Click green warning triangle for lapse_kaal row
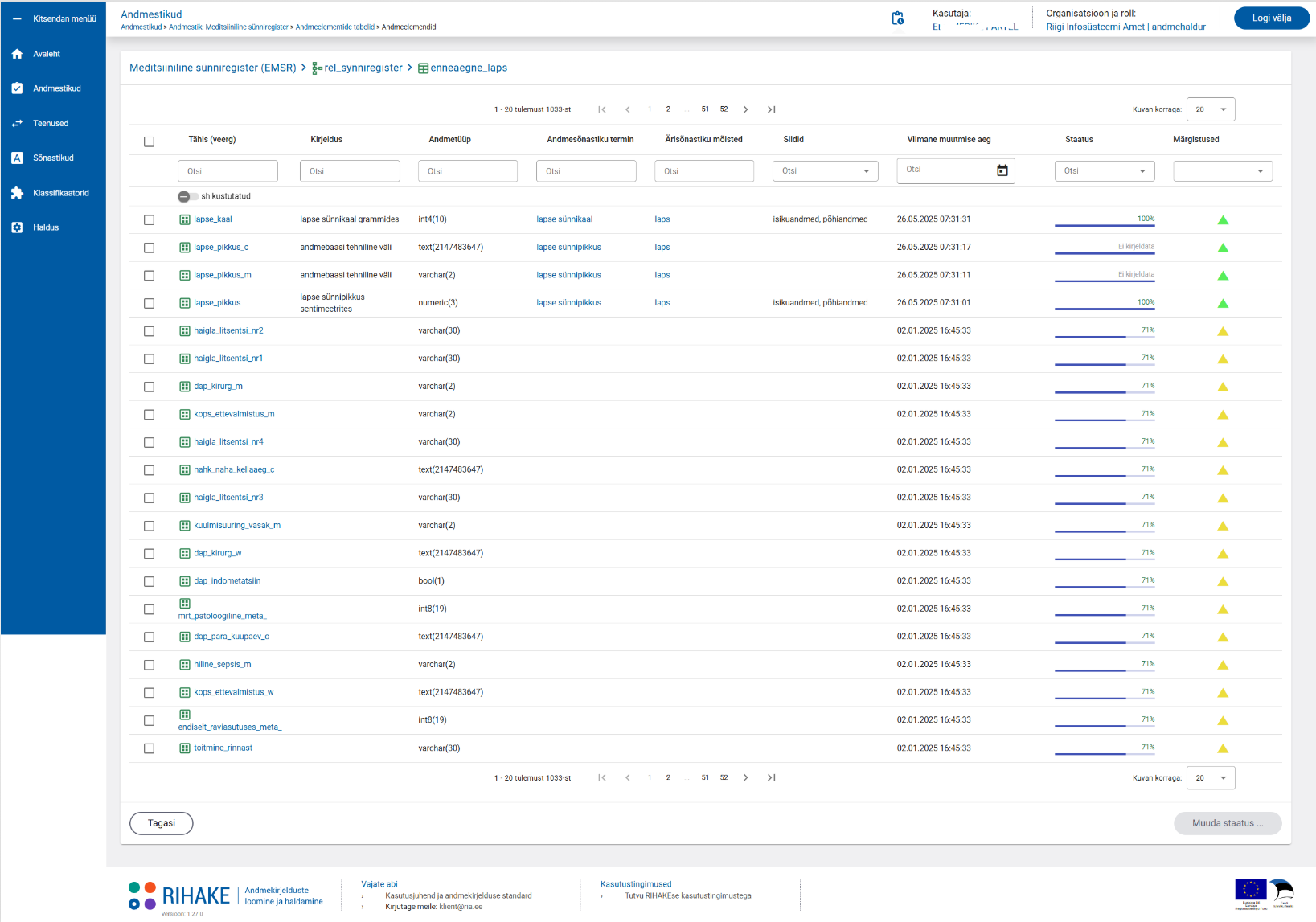1316x922 pixels. pos(1222,220)
